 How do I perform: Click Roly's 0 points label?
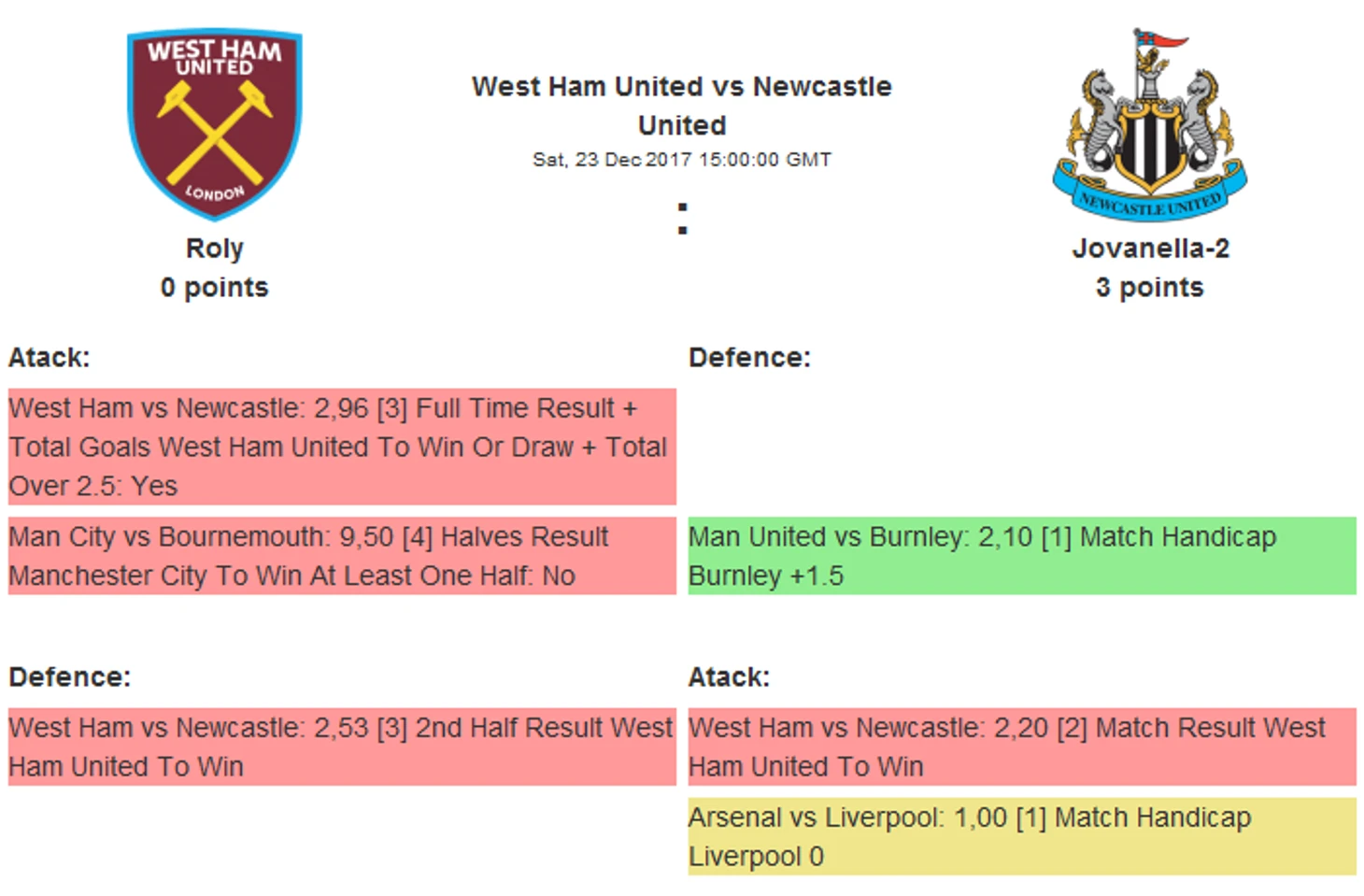(214, 288)
